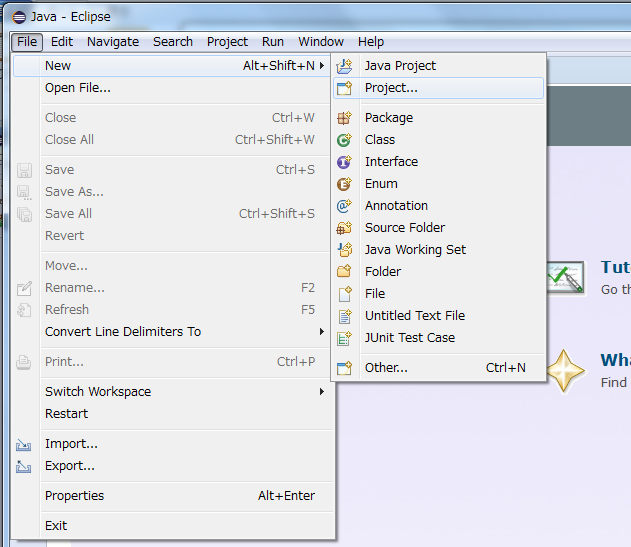Click the Tutorials checkmark icon on Welcome page
Image resolution: width=631 pixels, height=547 pixels.
coord(565,278)
